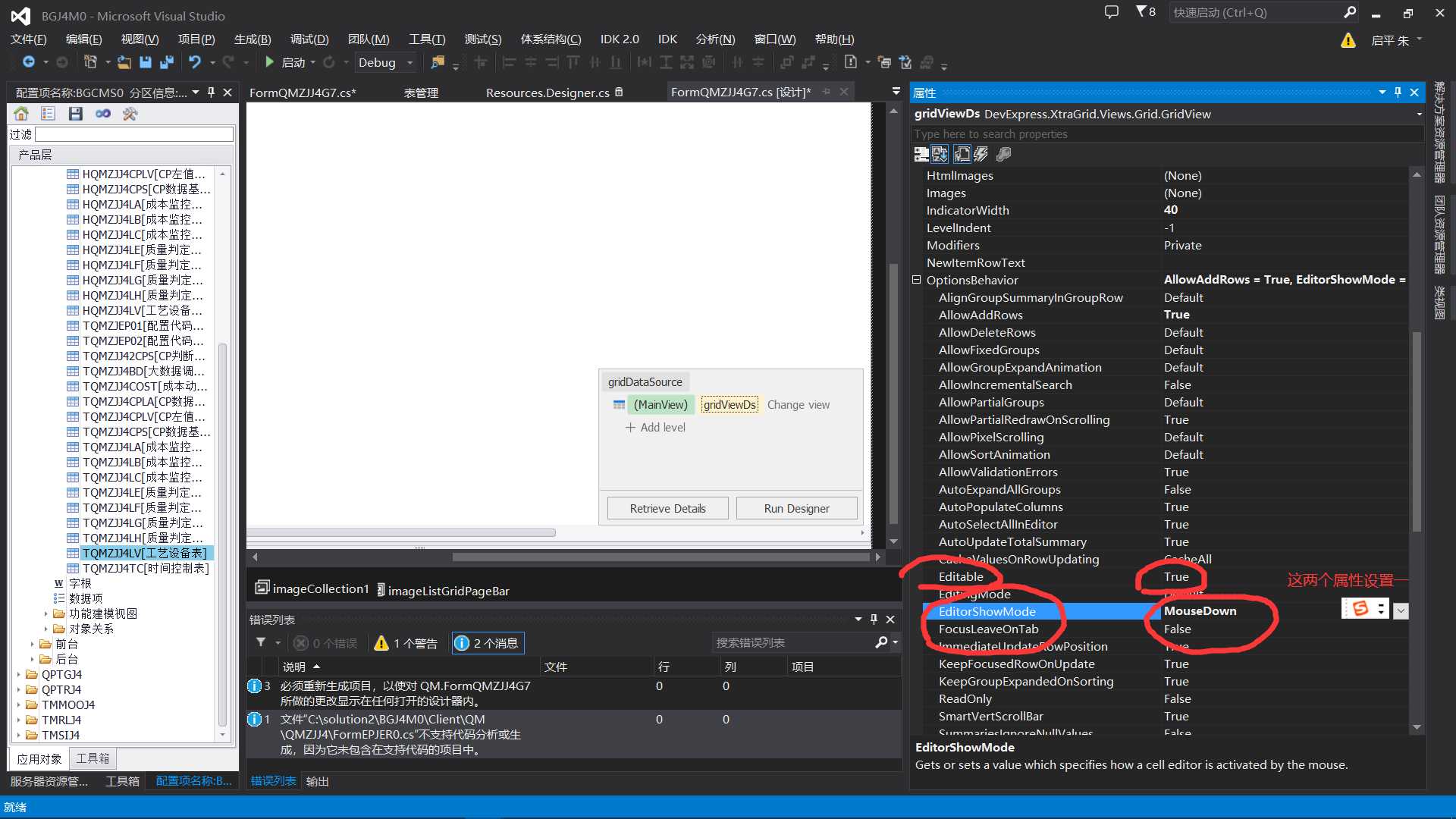Switch to Resources.Designer.cs tab
This screenshot has height=819, width=1456.
point(548,93)
